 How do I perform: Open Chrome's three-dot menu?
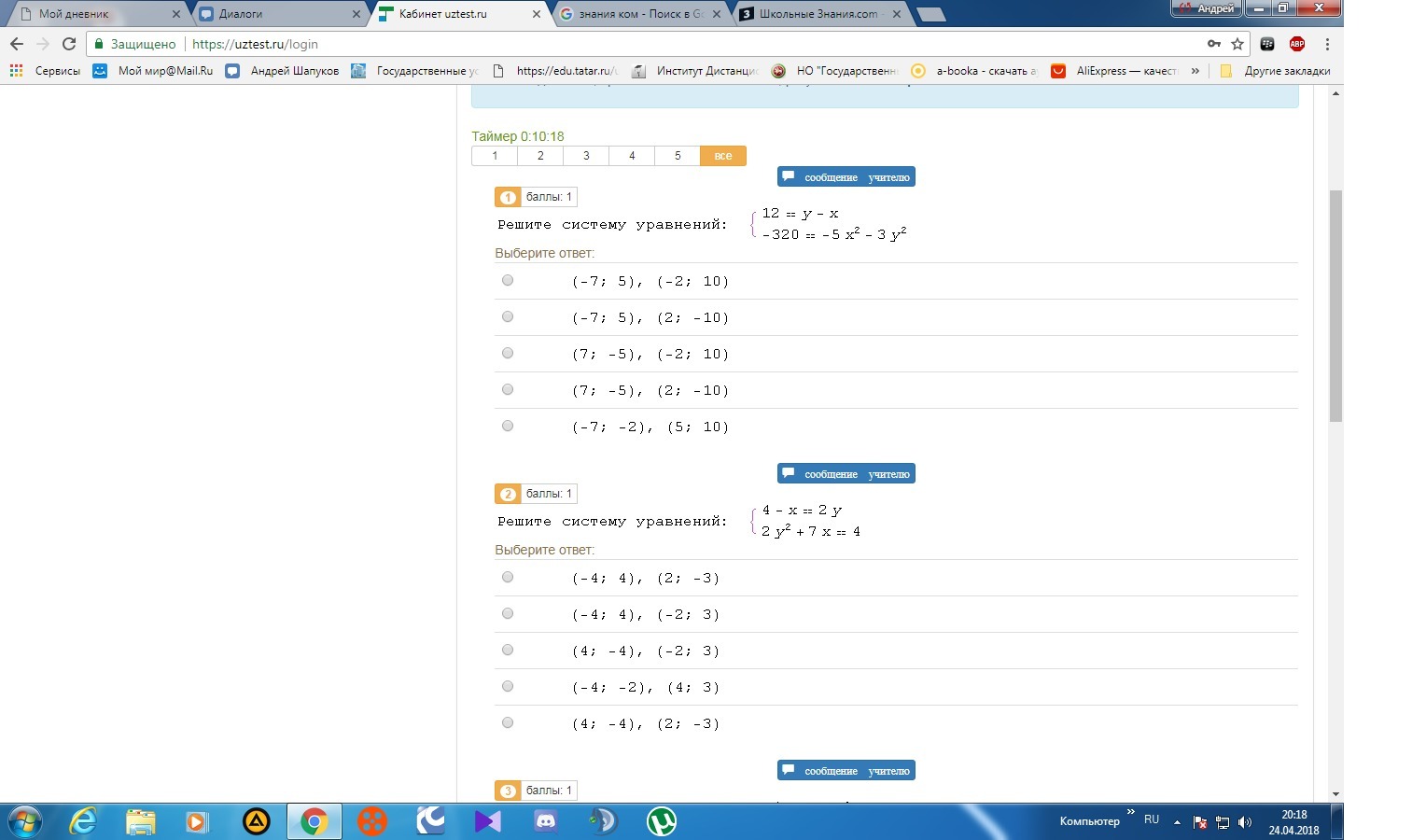tap(1327, 44)
